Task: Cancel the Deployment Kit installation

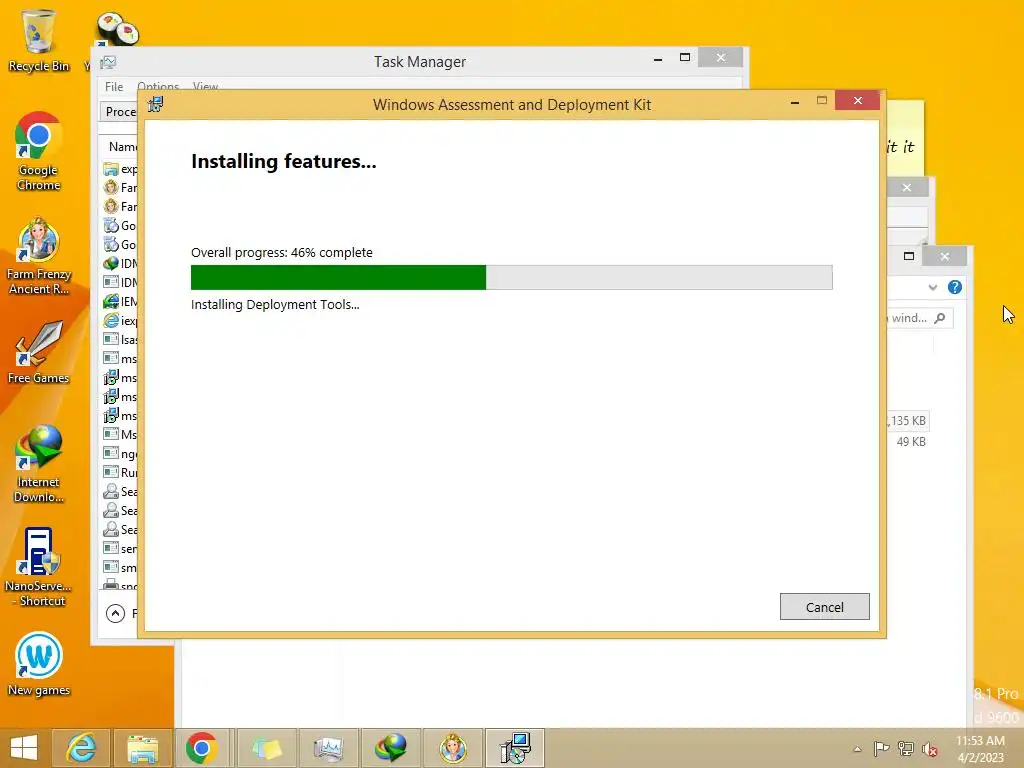Action: click(x=824, y=607)
